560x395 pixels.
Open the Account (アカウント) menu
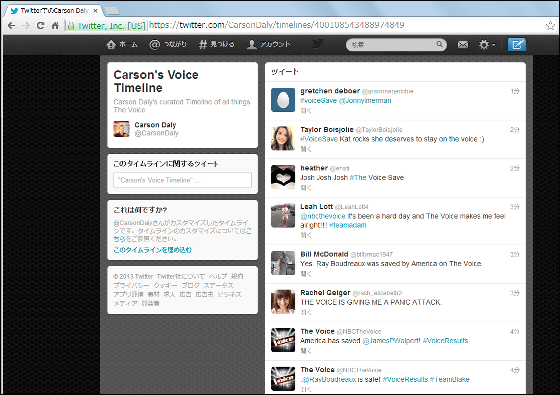point(269,44)
